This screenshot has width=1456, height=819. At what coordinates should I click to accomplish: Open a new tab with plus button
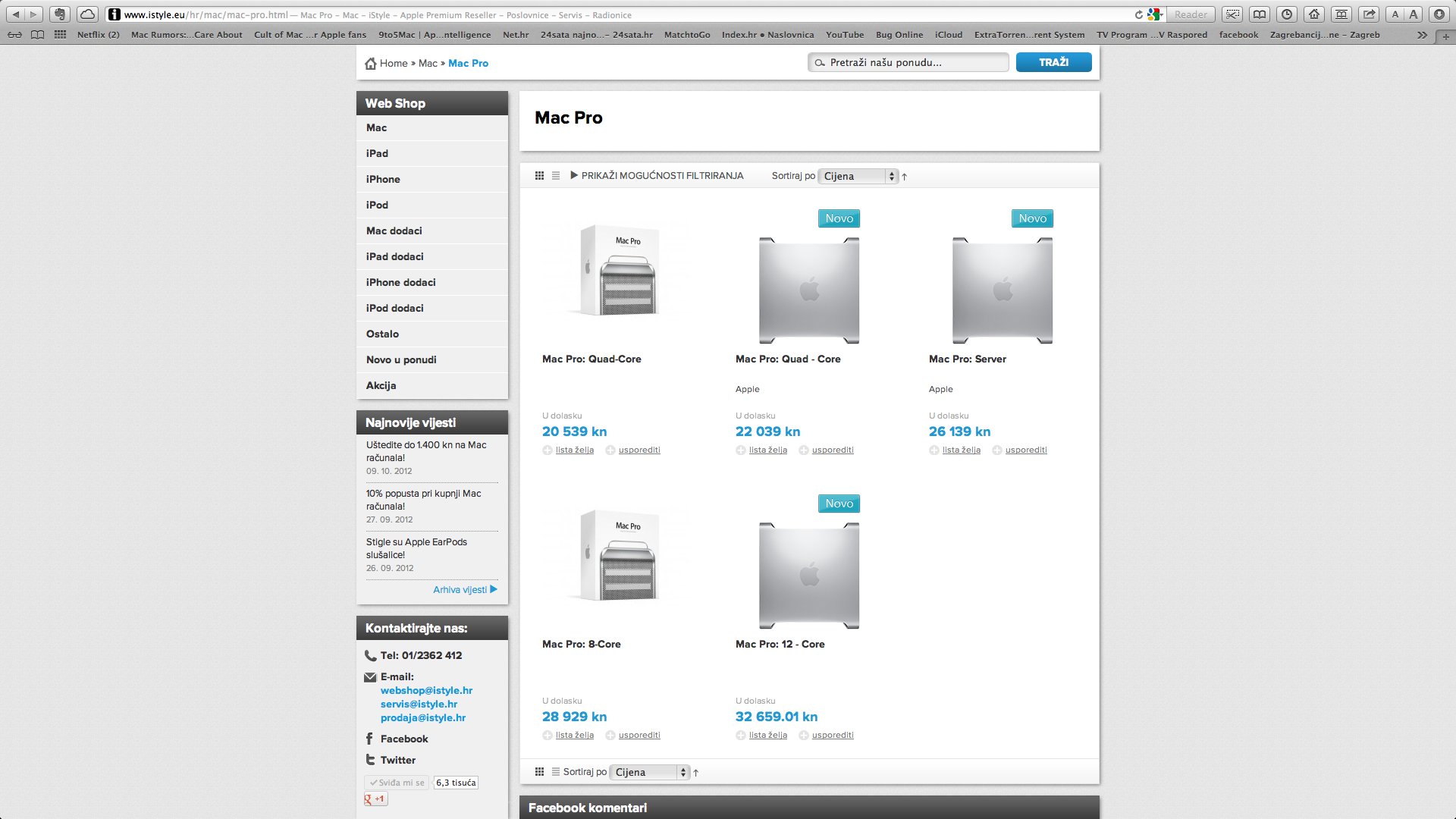point(1445,36)
